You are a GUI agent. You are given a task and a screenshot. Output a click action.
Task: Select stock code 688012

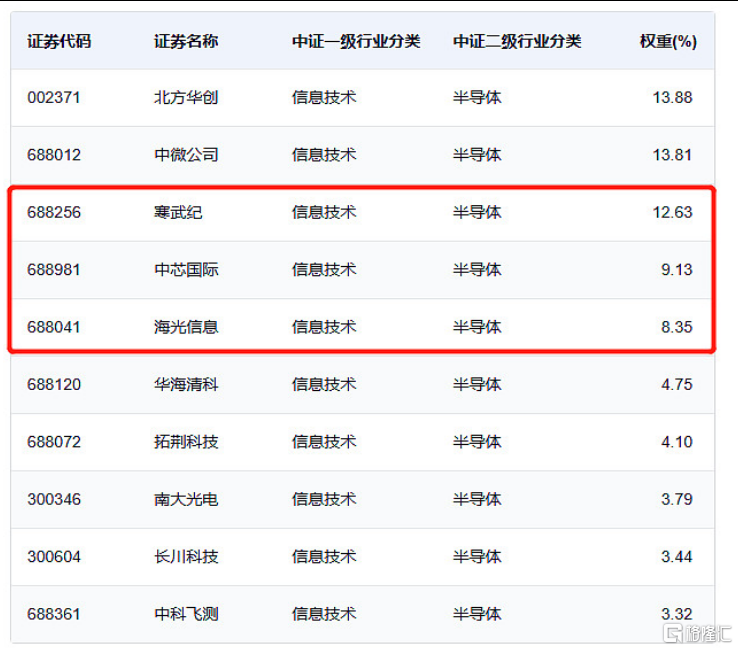[54, 155]
